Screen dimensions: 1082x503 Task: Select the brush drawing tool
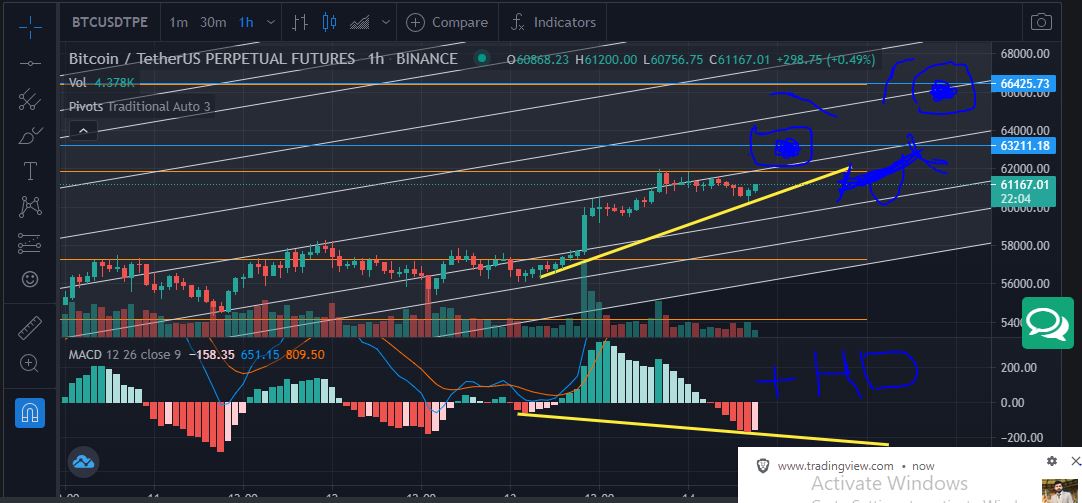[x=30, y=135]
